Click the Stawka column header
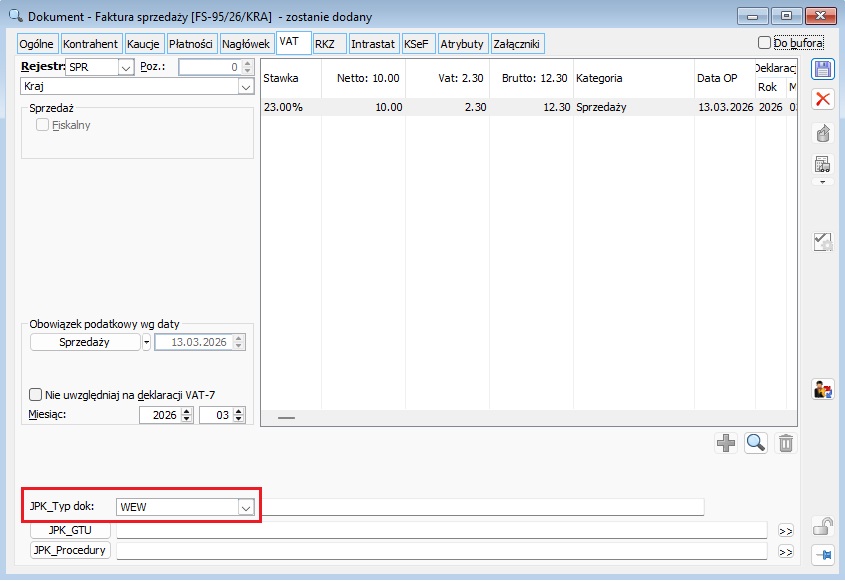 pyautogui.click(x=291, y=78)
